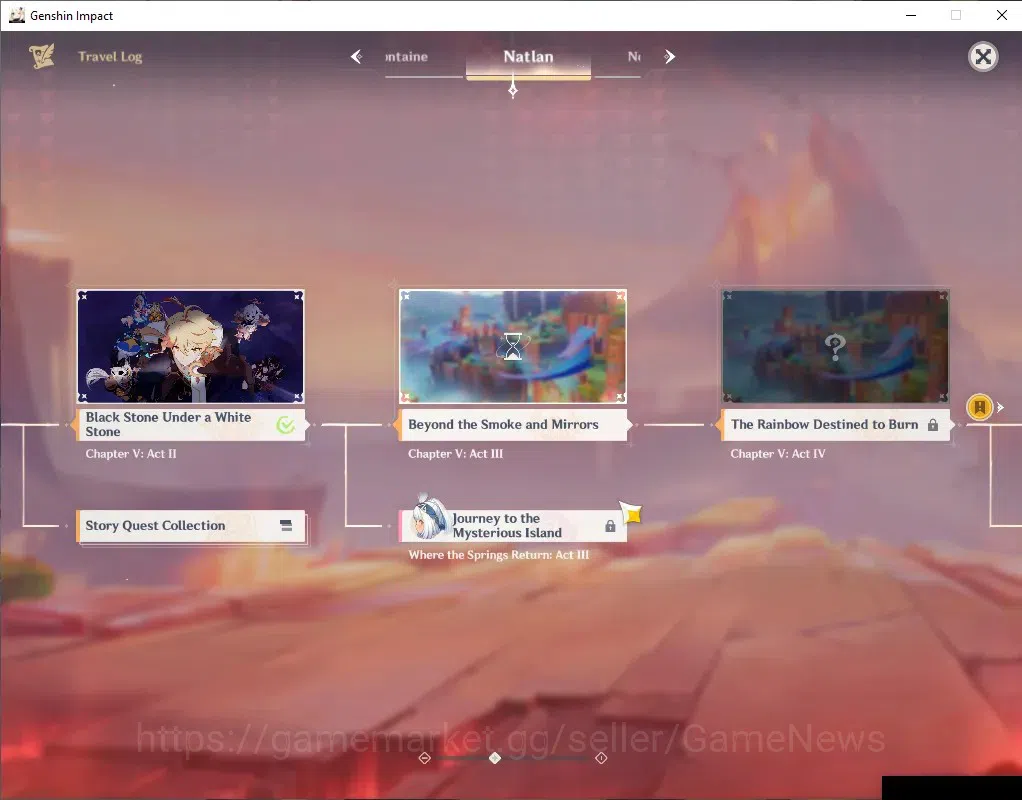Click the gold bookmark badge on the right edge
The height and width of the screenshot is (800, 1022).
coord(979,407)
